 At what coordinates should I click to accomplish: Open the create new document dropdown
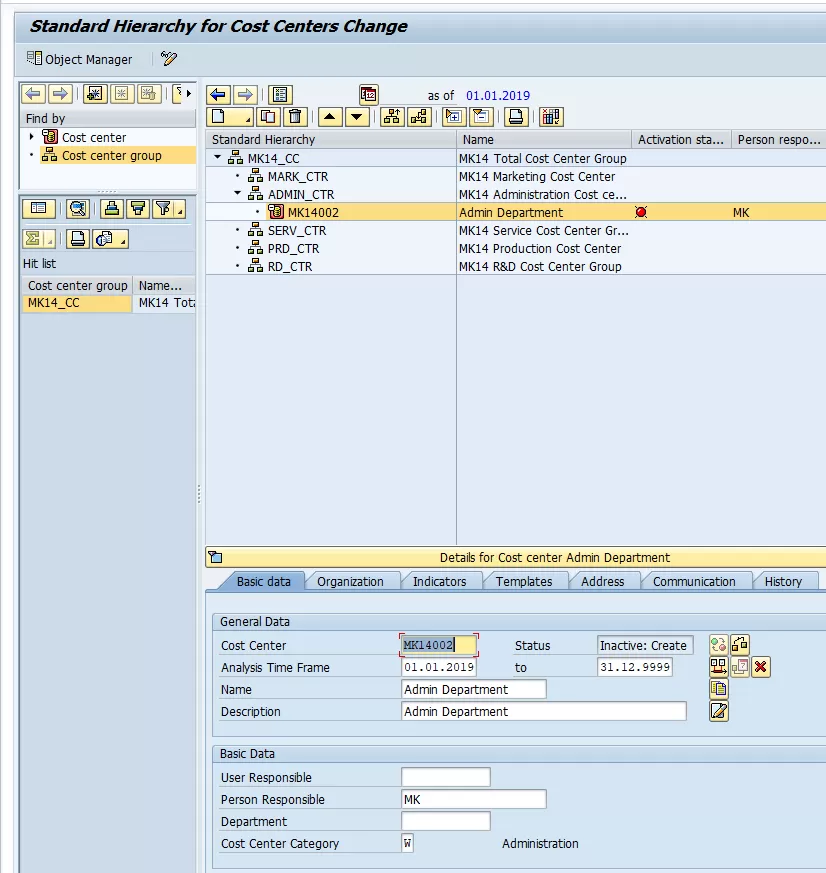[x=229, y=117]
